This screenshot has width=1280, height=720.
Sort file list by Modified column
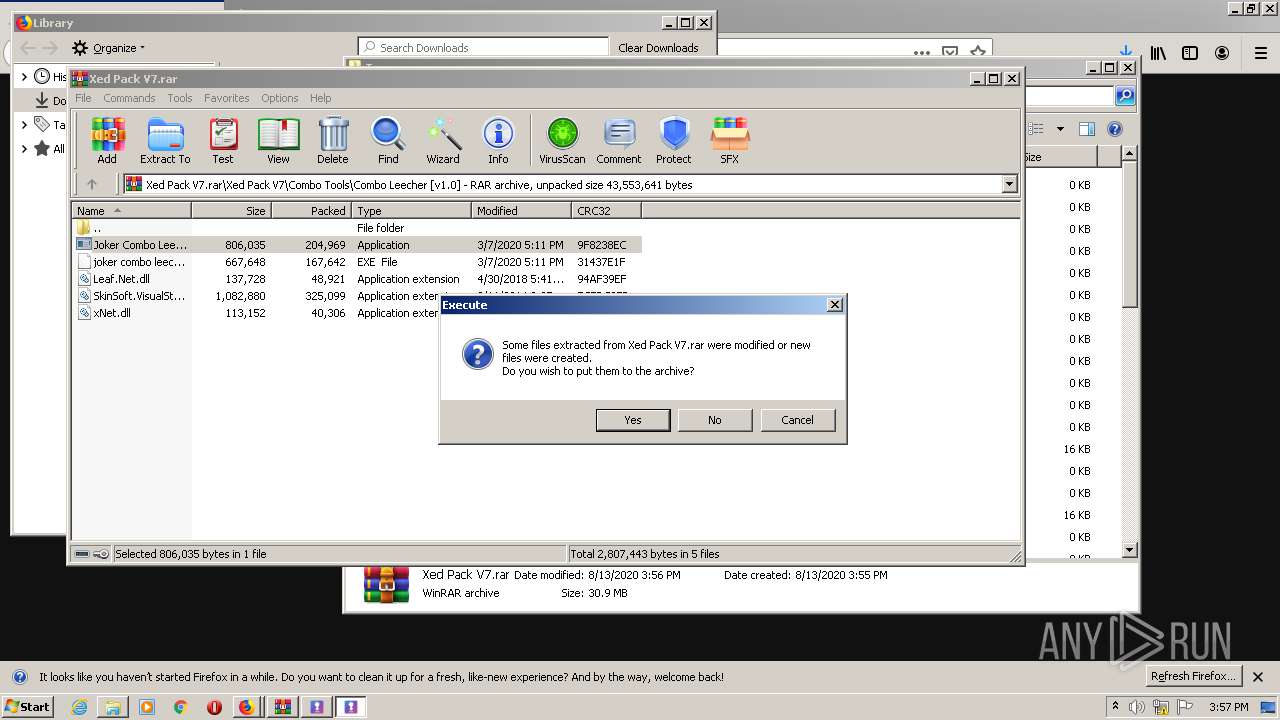point(521,211)
